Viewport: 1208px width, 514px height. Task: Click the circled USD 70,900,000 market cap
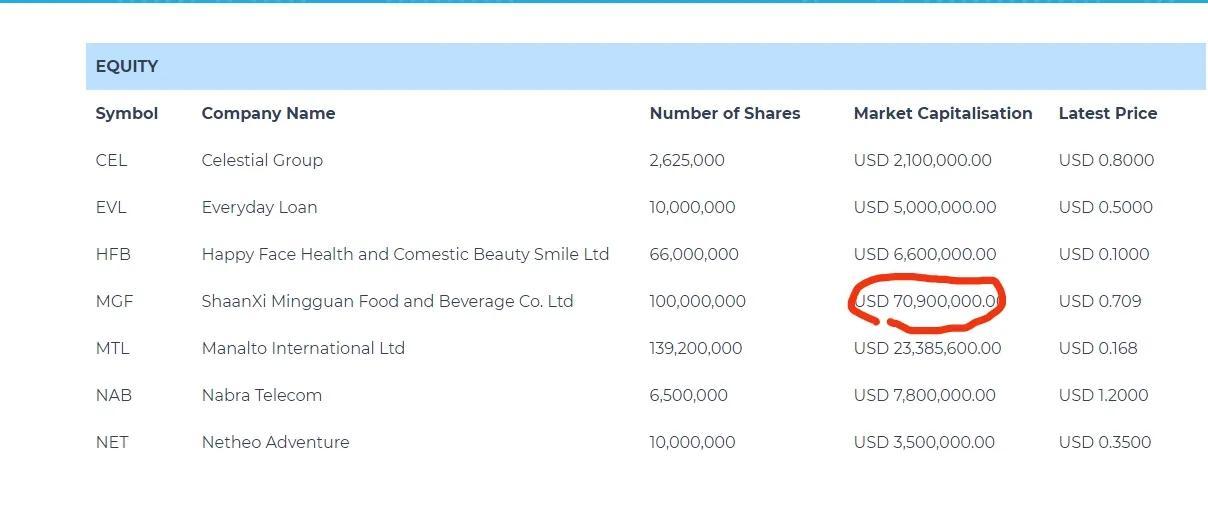tap(927, 302)
